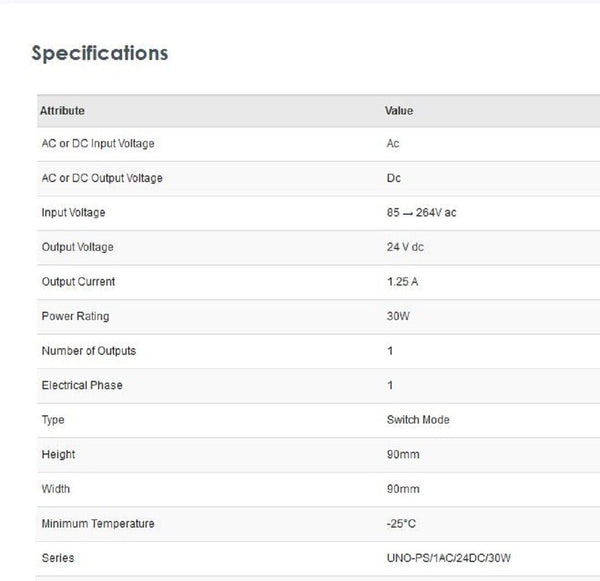This screenshot has height=581, width=600.
Task: Select the Number of Outputs label
Action: tap(89, 351)
